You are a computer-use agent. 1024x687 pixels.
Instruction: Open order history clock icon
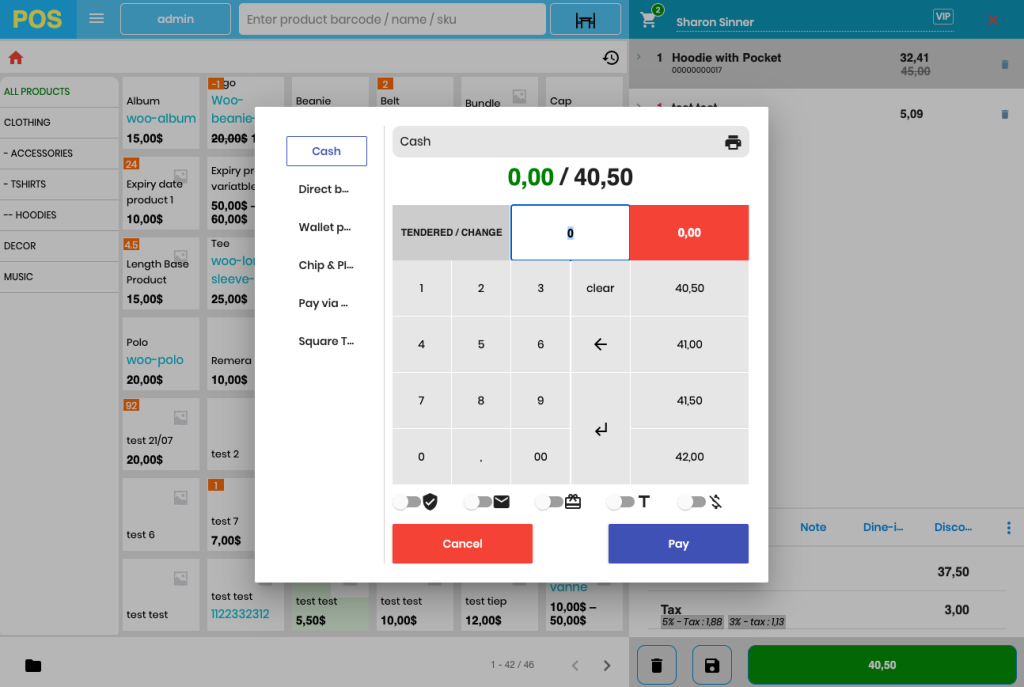611,58
